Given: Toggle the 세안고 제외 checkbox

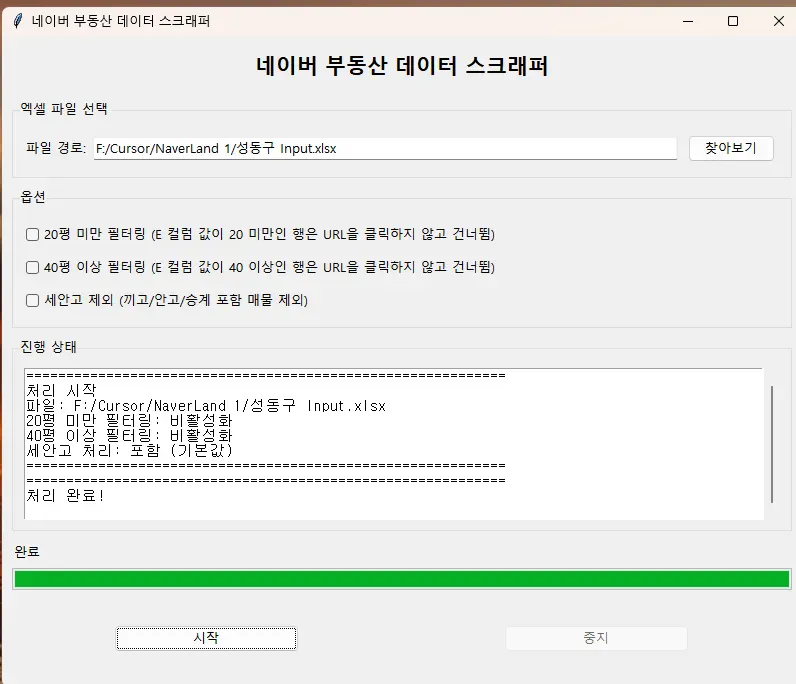Looking at the screenshot, I should coord(32,300).
